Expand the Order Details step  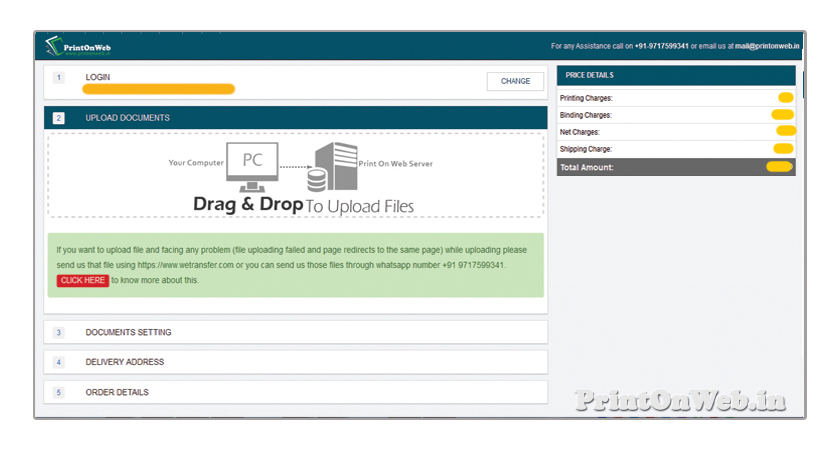(x=296, y=392)
